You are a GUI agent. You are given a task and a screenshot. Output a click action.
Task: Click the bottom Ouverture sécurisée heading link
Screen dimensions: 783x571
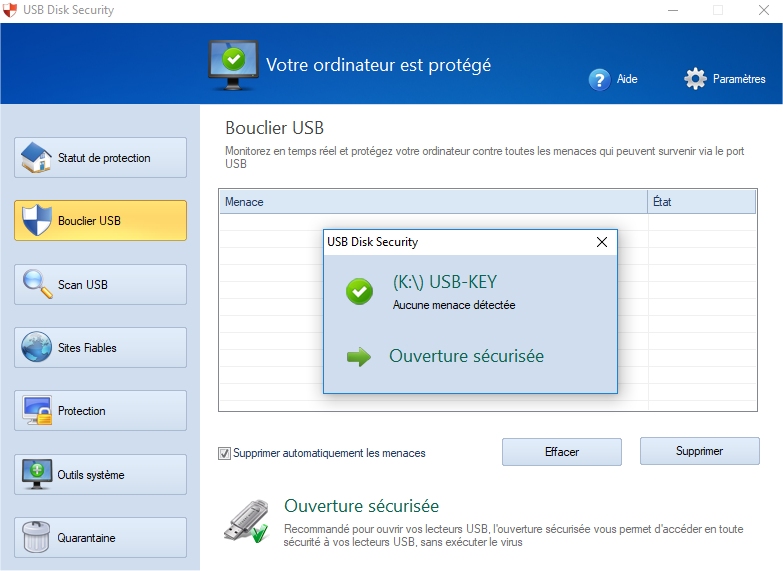click(362, 506)
